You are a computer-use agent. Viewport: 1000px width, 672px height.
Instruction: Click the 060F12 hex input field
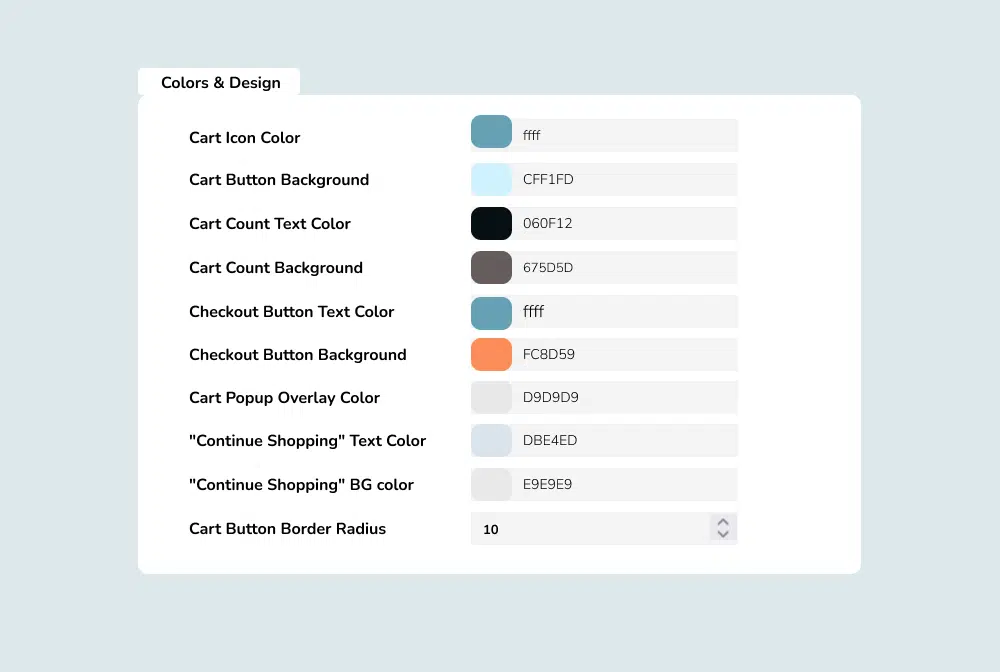[x=625, y=223]
